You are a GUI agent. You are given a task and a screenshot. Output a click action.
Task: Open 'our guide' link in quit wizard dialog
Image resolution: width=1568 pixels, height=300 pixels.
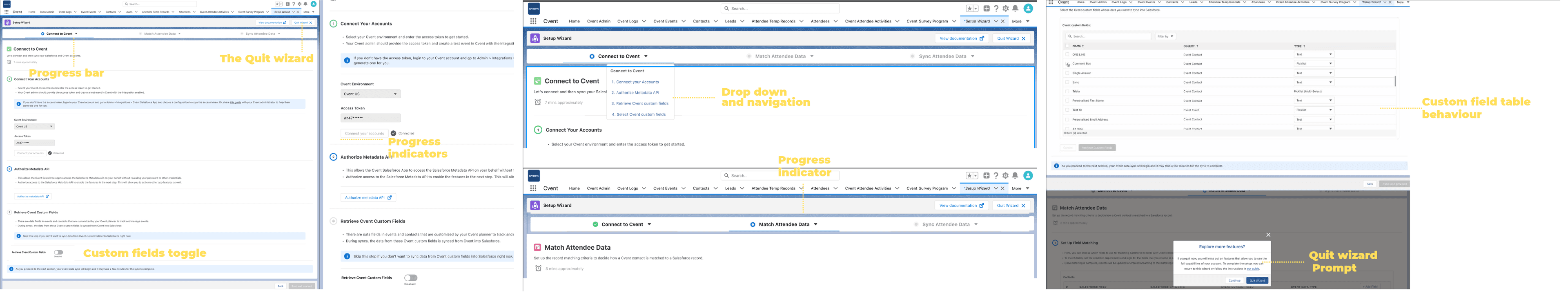tap(1253, 268)
